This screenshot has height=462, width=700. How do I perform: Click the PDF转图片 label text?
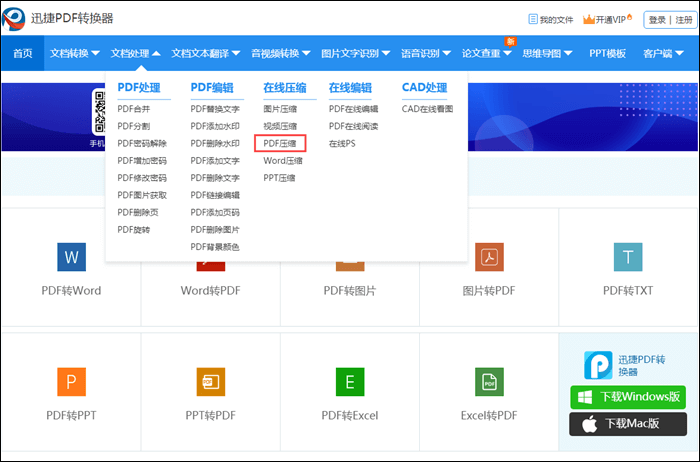[x=350, y=291]
